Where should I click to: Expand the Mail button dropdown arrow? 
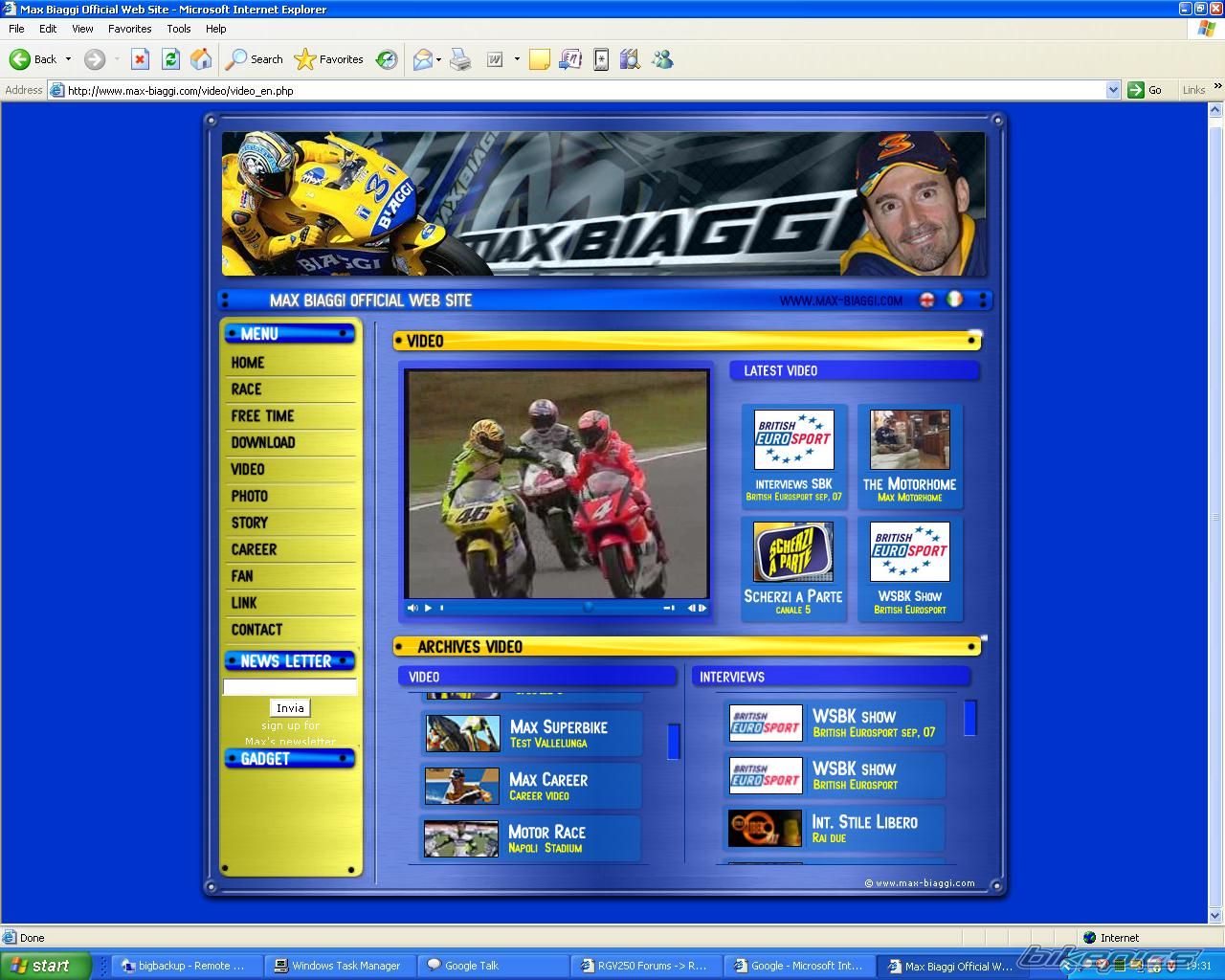438,59
